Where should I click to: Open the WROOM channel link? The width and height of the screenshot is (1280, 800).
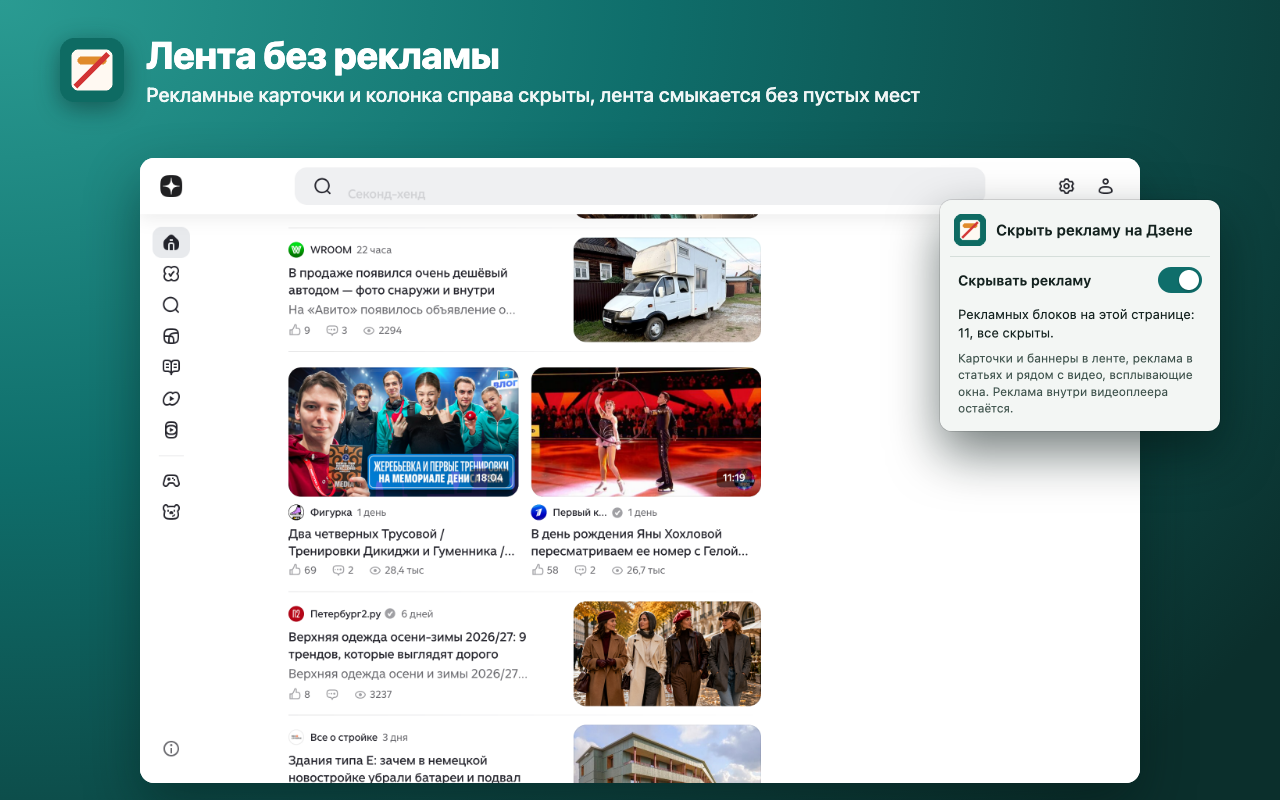coord(330,249)
